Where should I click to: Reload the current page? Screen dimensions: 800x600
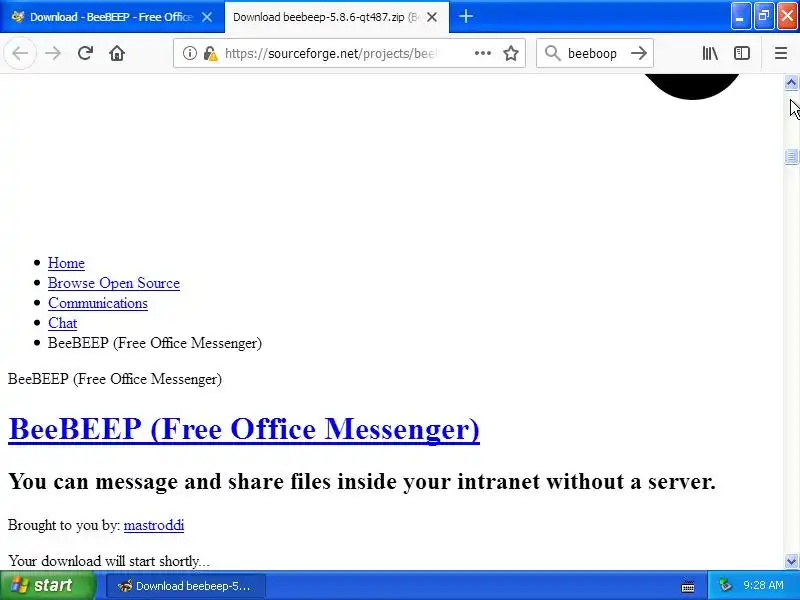[85, 53]
